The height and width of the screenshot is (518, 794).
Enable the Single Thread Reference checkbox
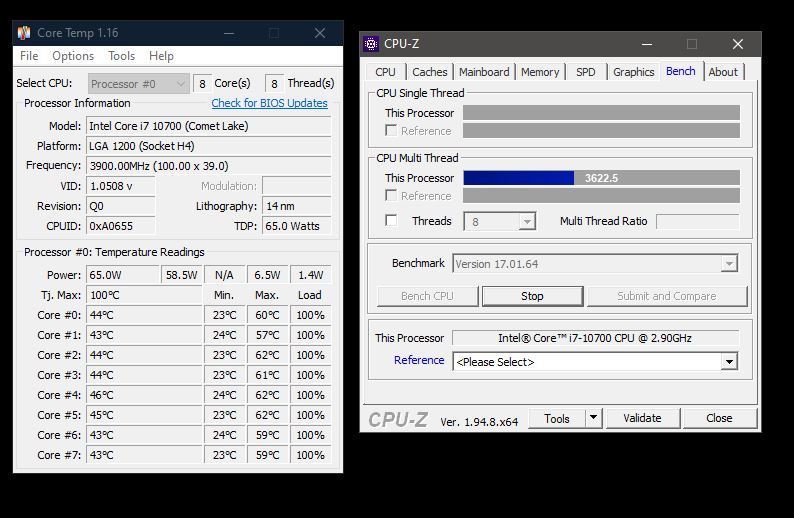391,131
